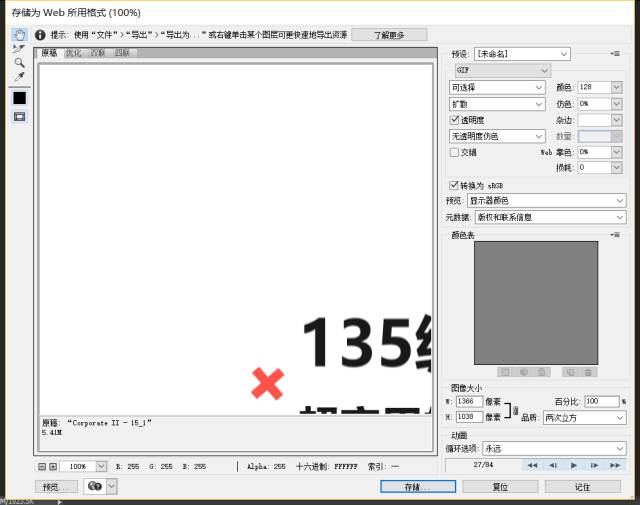Toggle the 转换为 sRGB checkbox
This screenshot has height=505, width=640.
(453, 185)
